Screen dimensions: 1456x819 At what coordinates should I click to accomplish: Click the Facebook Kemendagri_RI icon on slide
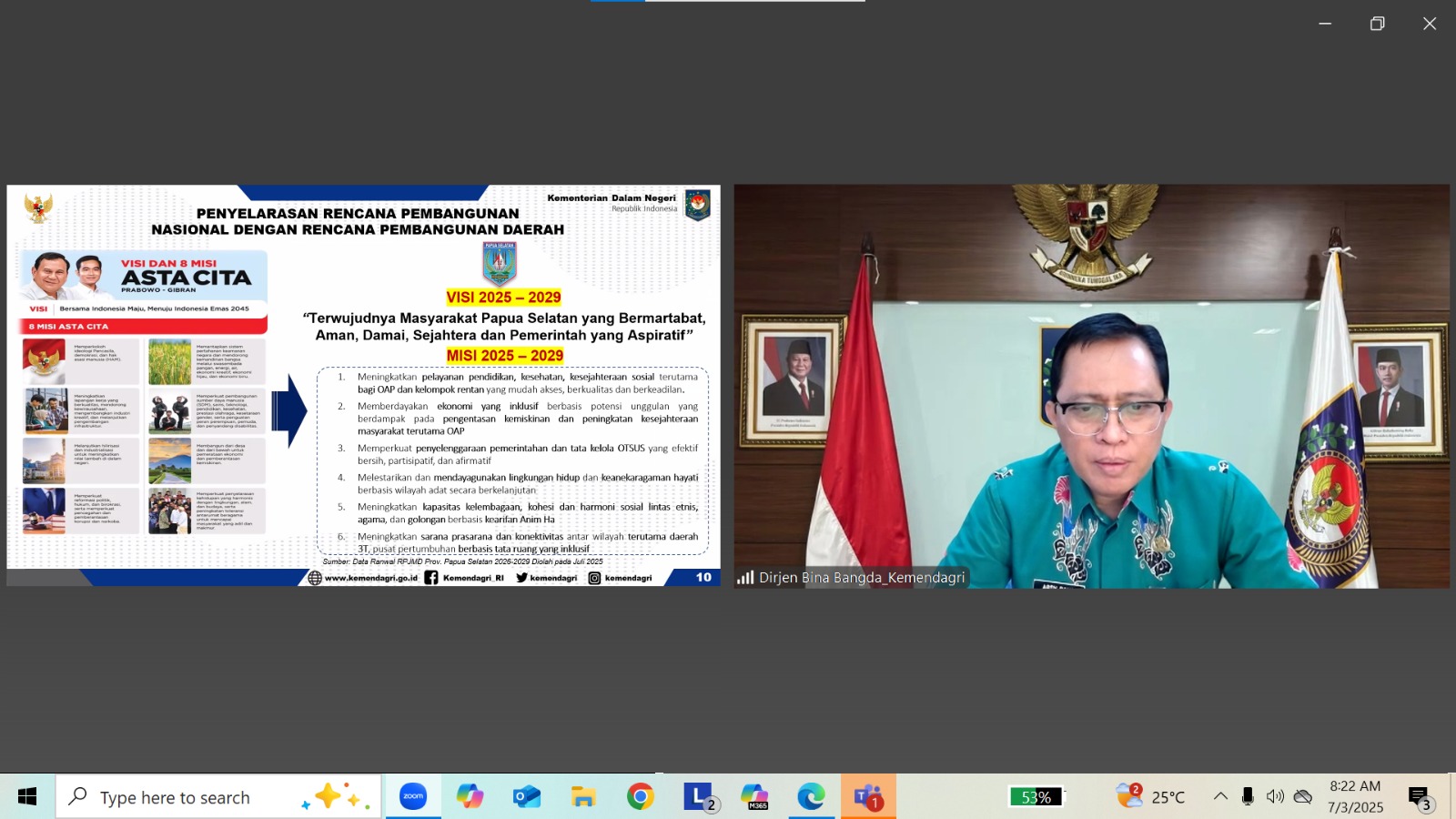pyautogui.click(x=431, y=578)
